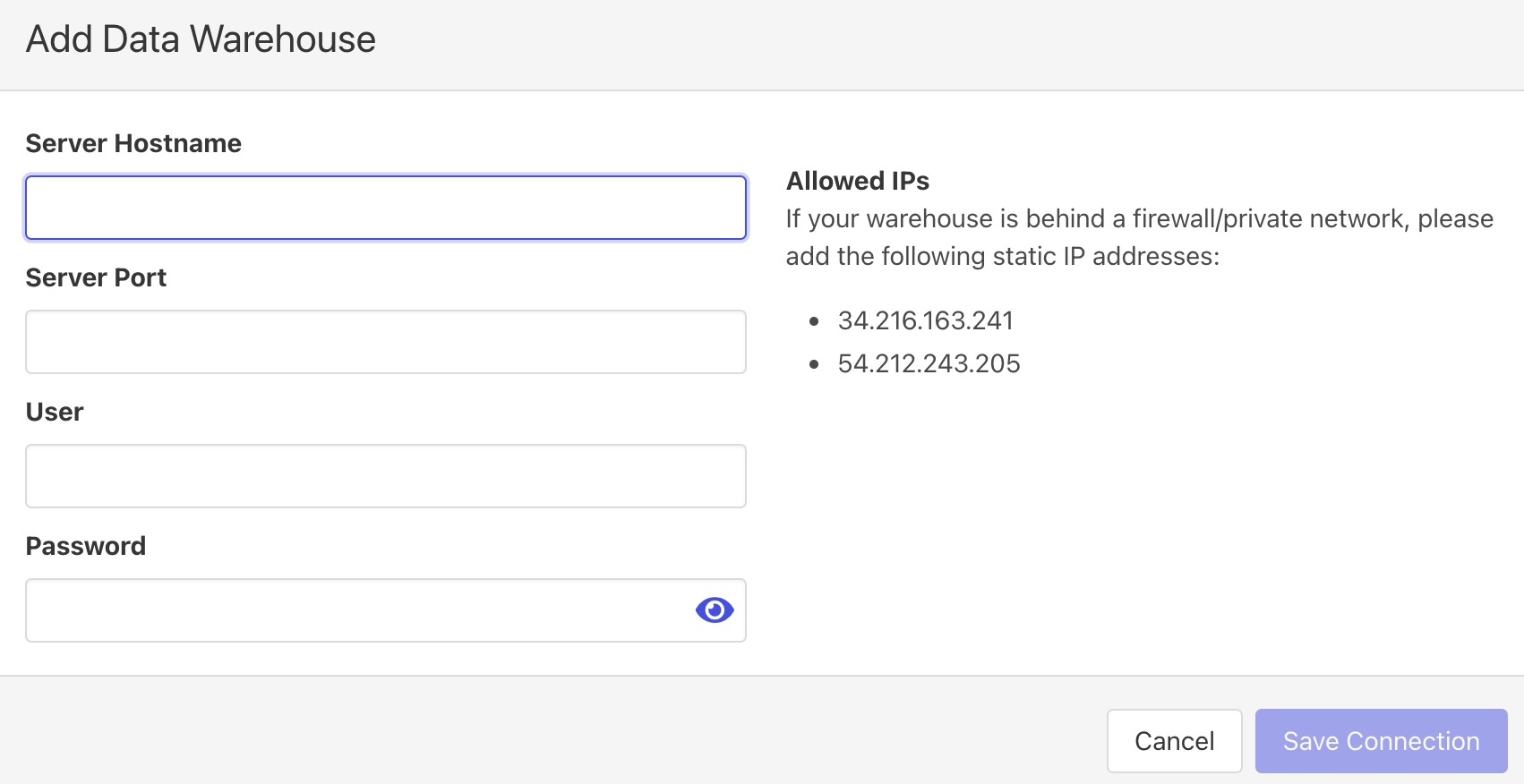
Task: Cancel adding the data warehouse
Action: [1173, 741]
